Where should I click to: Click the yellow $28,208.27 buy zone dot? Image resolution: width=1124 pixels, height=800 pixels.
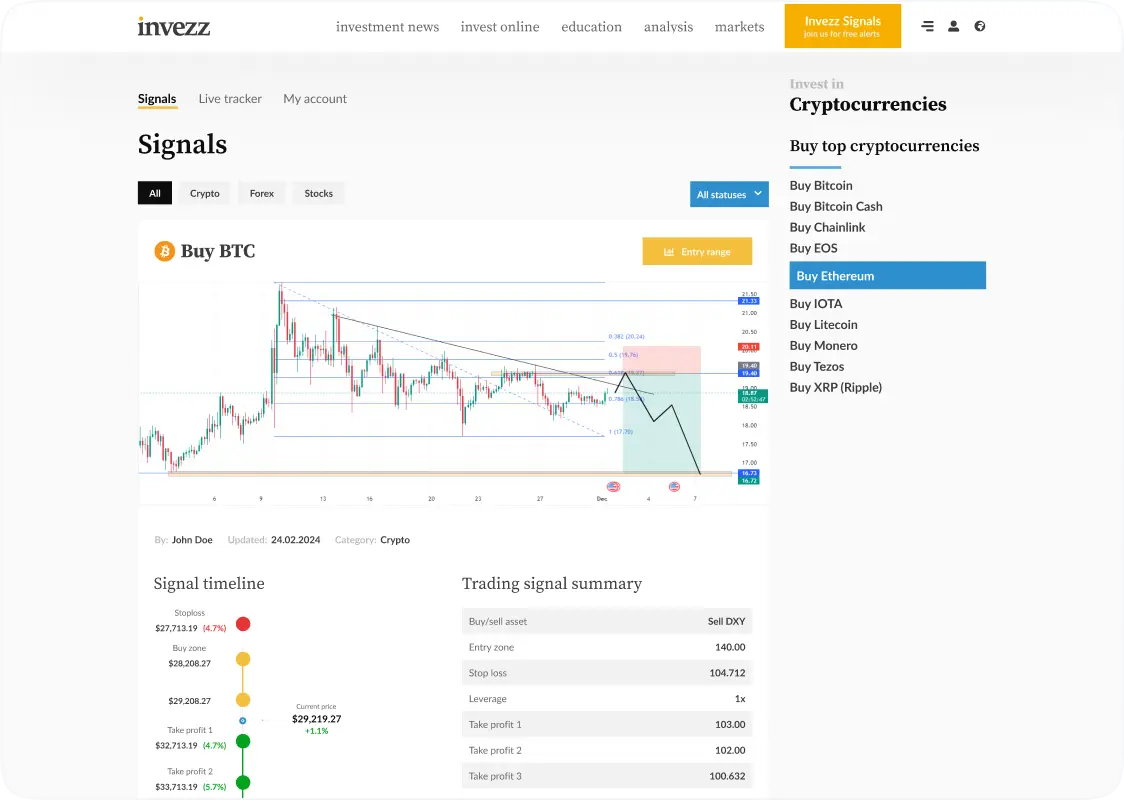point(243,659)
